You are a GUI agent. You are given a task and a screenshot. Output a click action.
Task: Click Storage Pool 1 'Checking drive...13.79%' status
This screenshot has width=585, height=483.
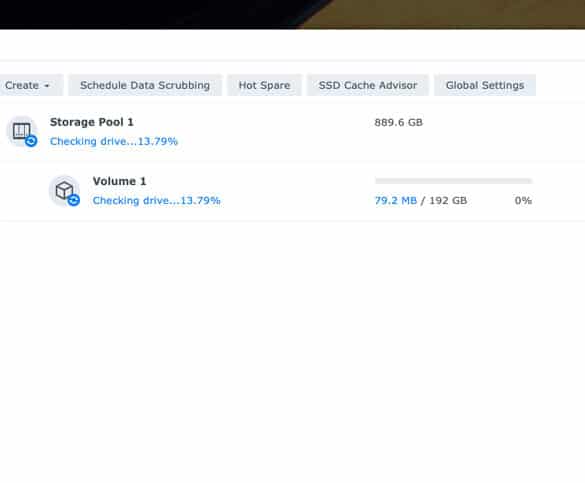(x=114, y=141)
